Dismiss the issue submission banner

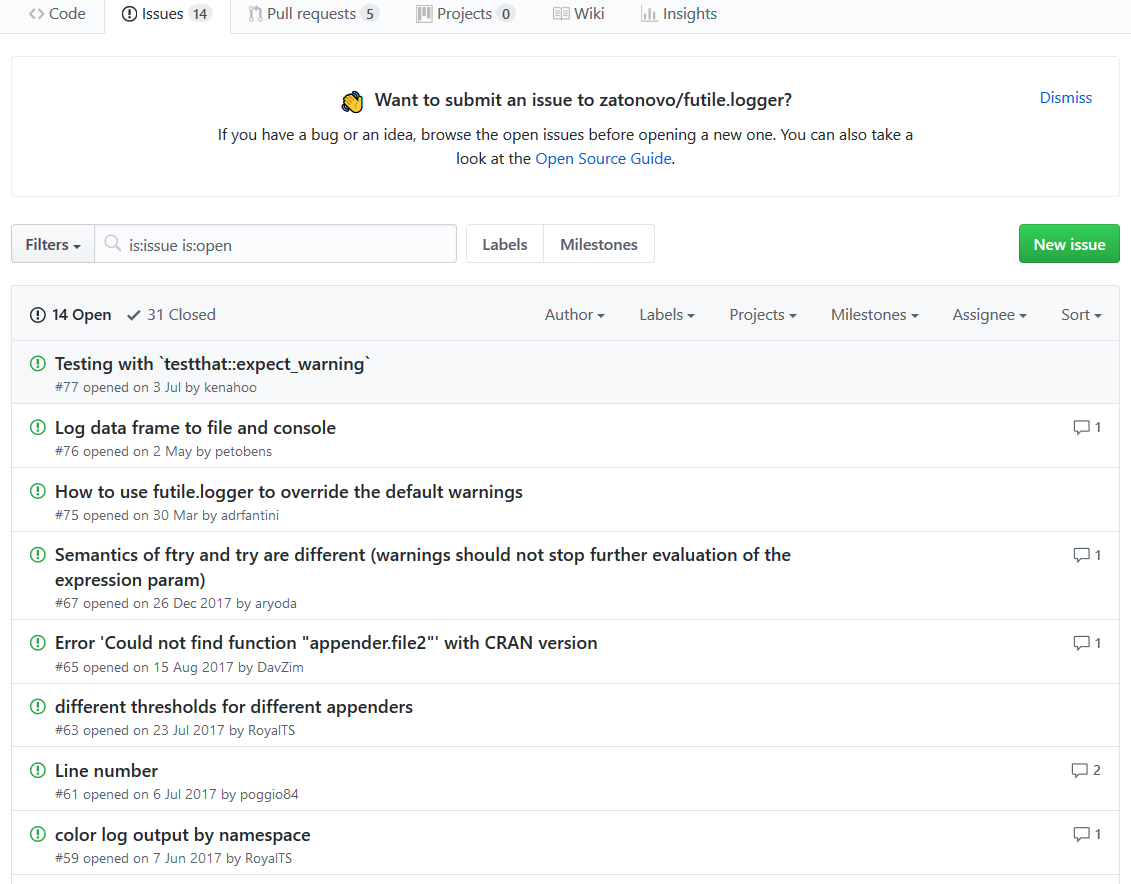pyautogui.click(x=1065, y=97)
